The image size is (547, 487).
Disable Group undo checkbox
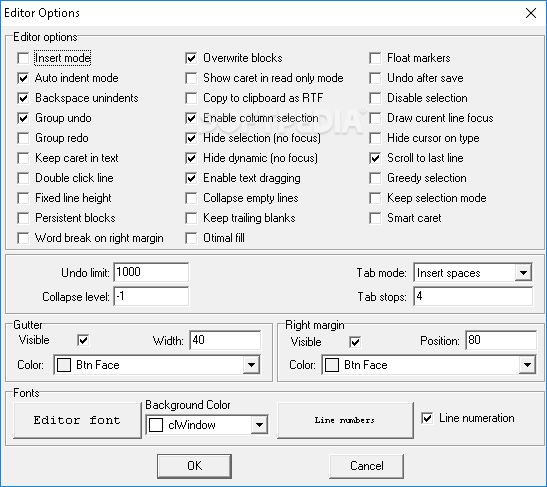(x=23, y=118)
